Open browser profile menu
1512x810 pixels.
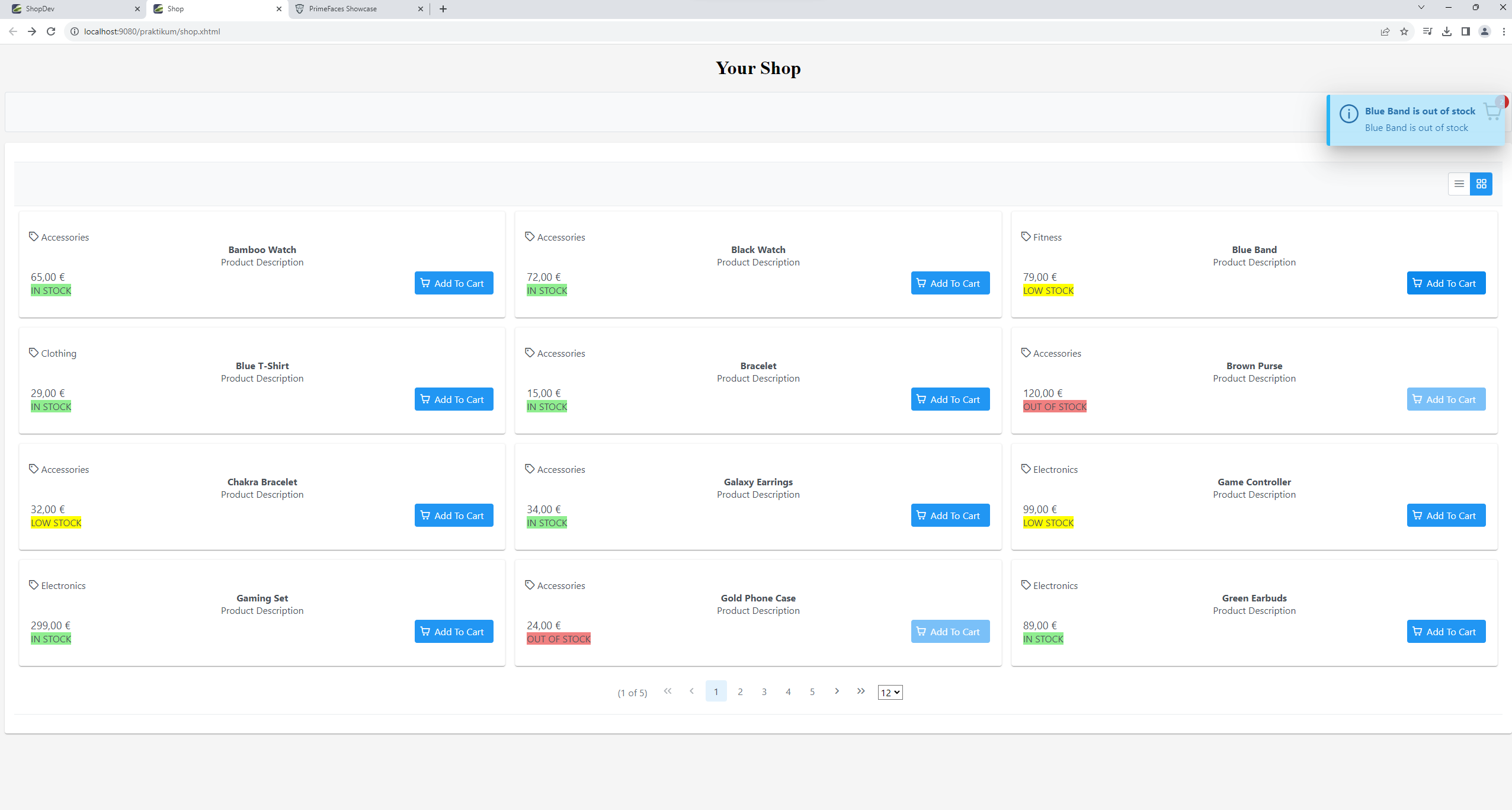pos(1484,31)
